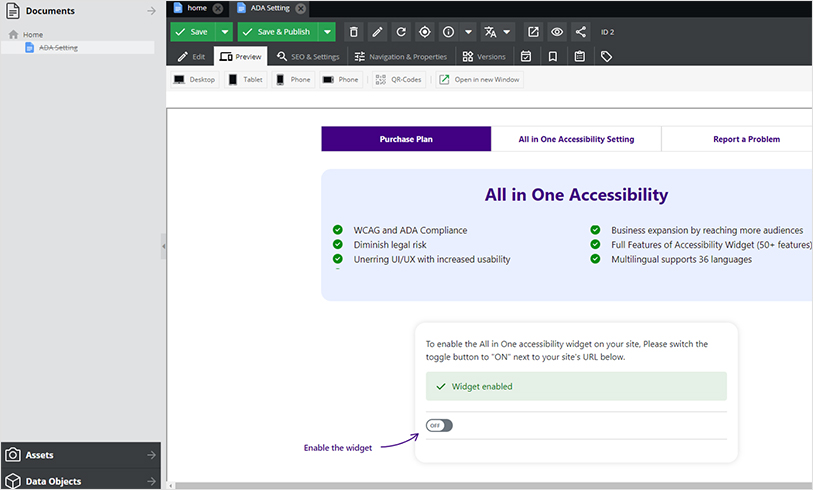The width and height of the screenshot is (813, 490).
Task: Click the eye preview icon in toolbar
Action: tap(557, 32)
